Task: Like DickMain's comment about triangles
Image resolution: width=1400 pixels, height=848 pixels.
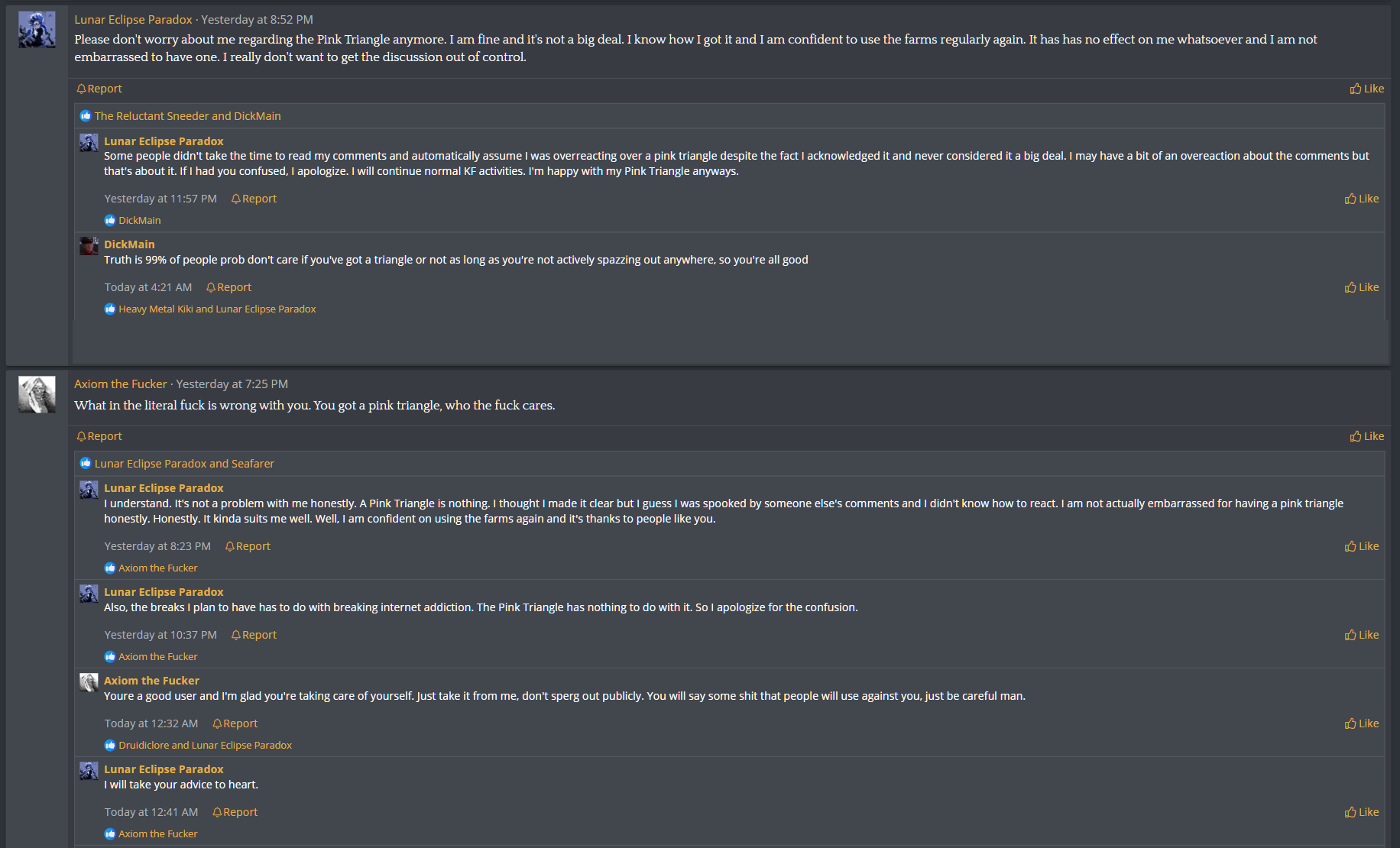Action: (1362, 287)
